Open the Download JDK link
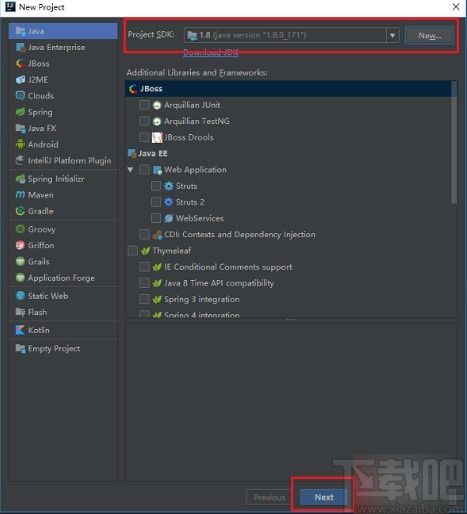The image size is (467, 514). (x=211, y=52)
